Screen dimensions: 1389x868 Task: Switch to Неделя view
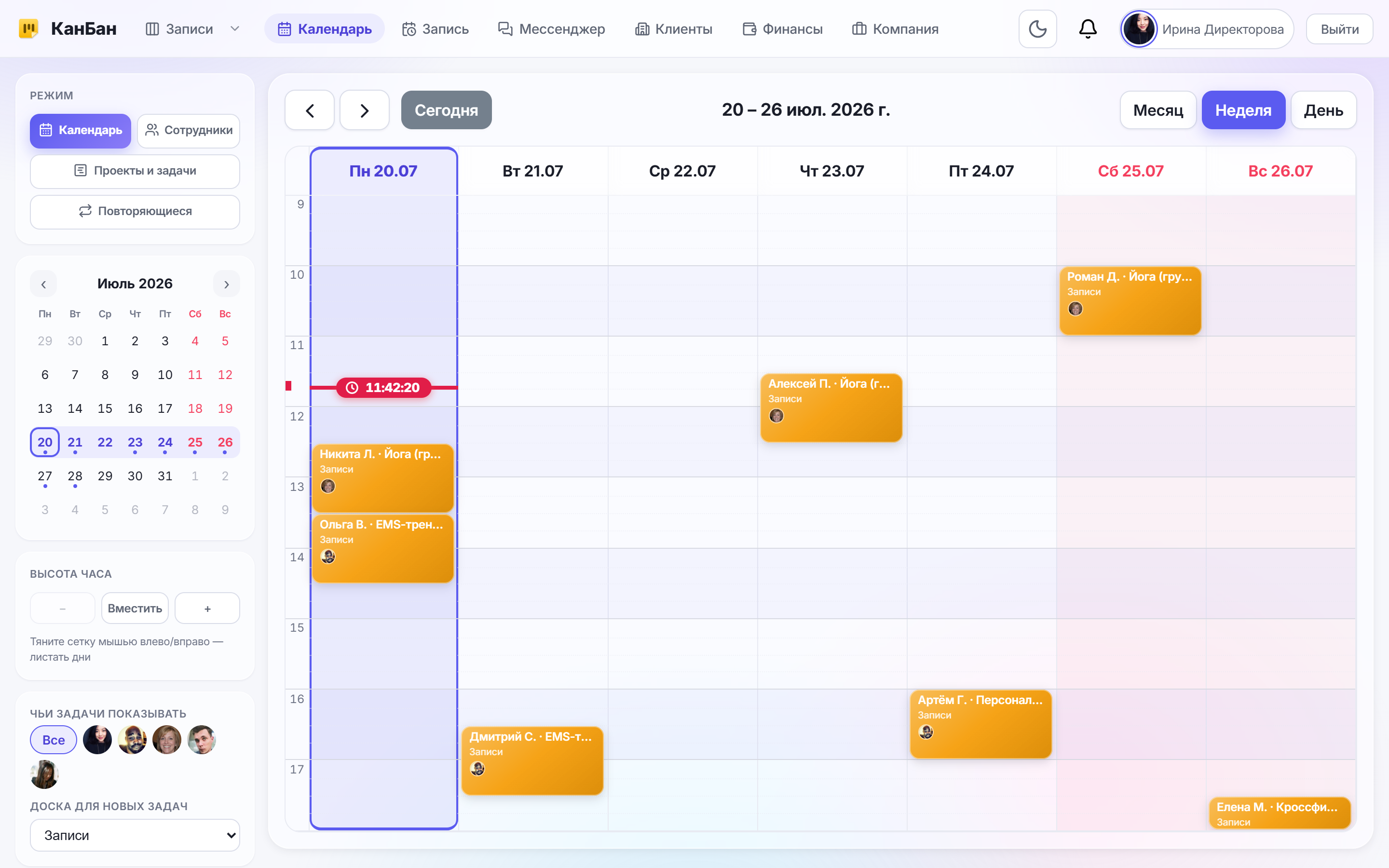(x=1243, y=109)
